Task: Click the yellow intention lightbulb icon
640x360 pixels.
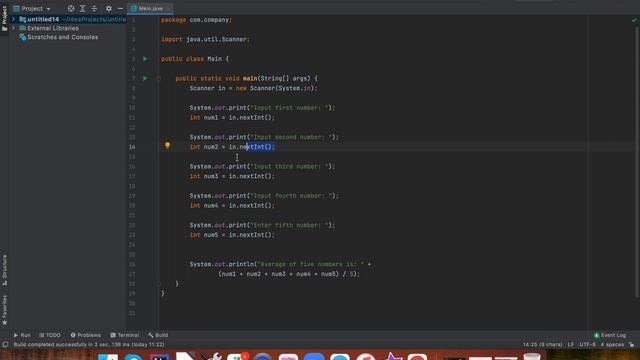Action: coord(167,145)
